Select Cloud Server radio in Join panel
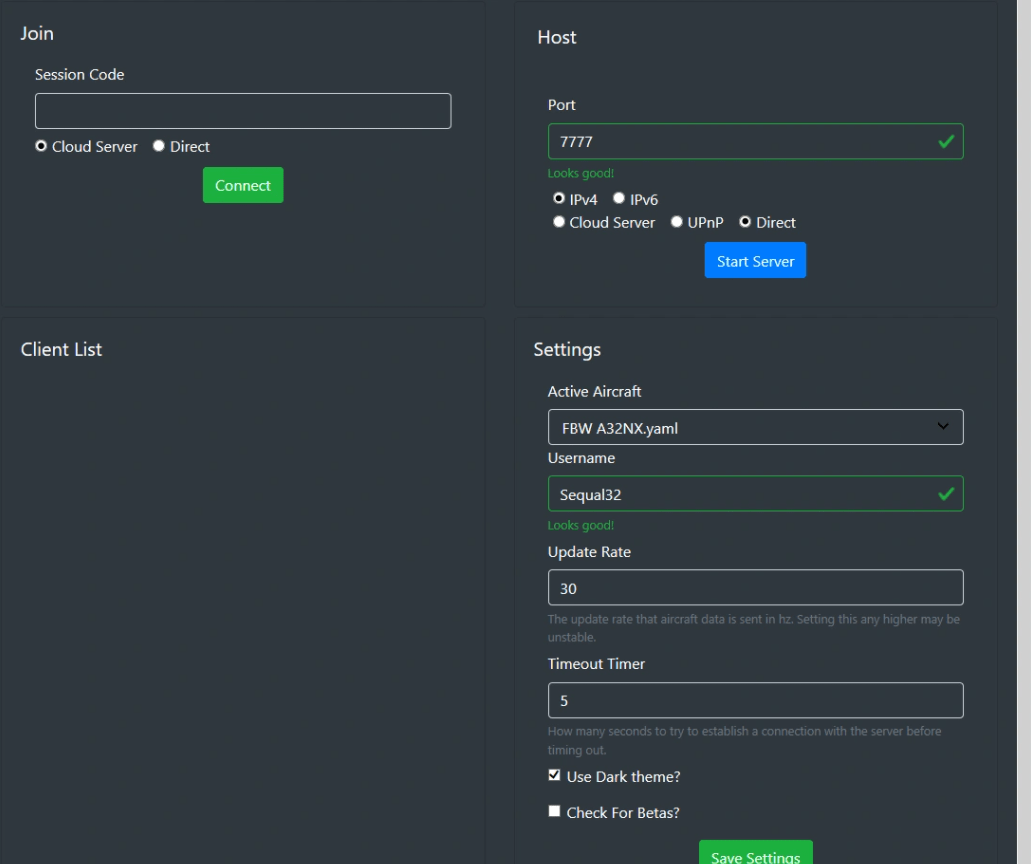 tap(41, 146)
